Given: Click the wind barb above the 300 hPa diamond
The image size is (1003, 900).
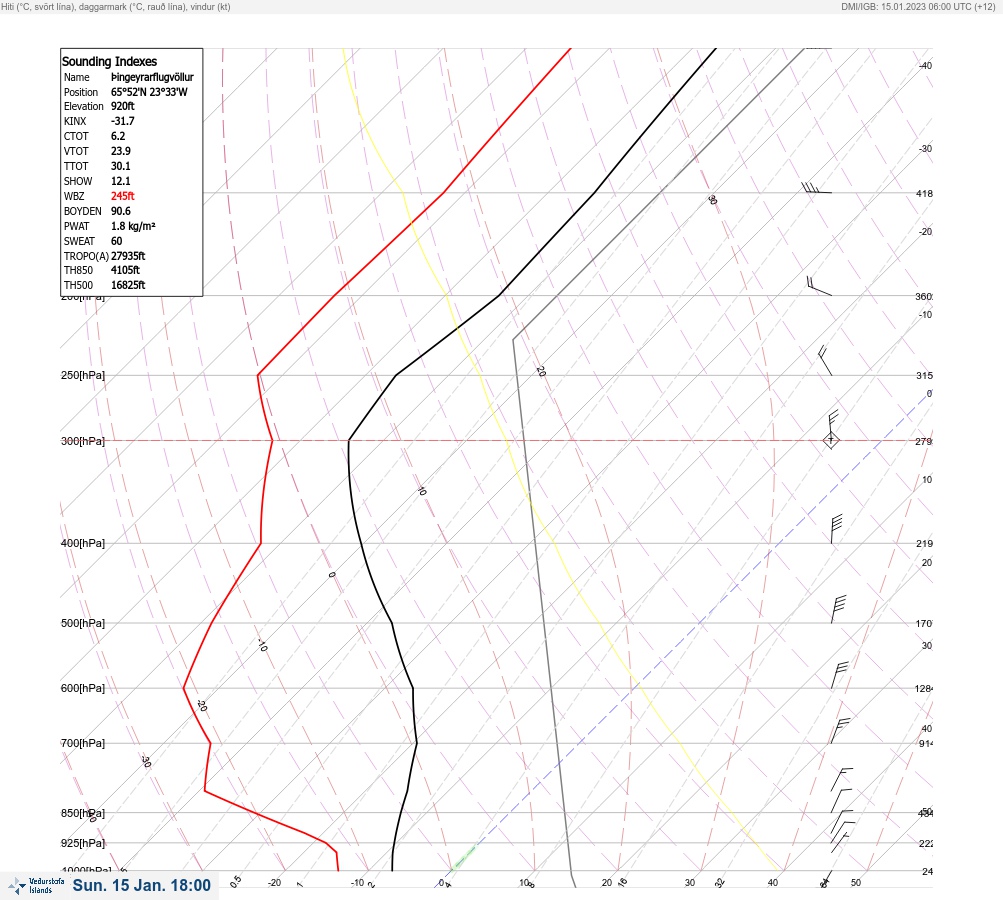Looking at the screenshot, I should pos(832,423).
